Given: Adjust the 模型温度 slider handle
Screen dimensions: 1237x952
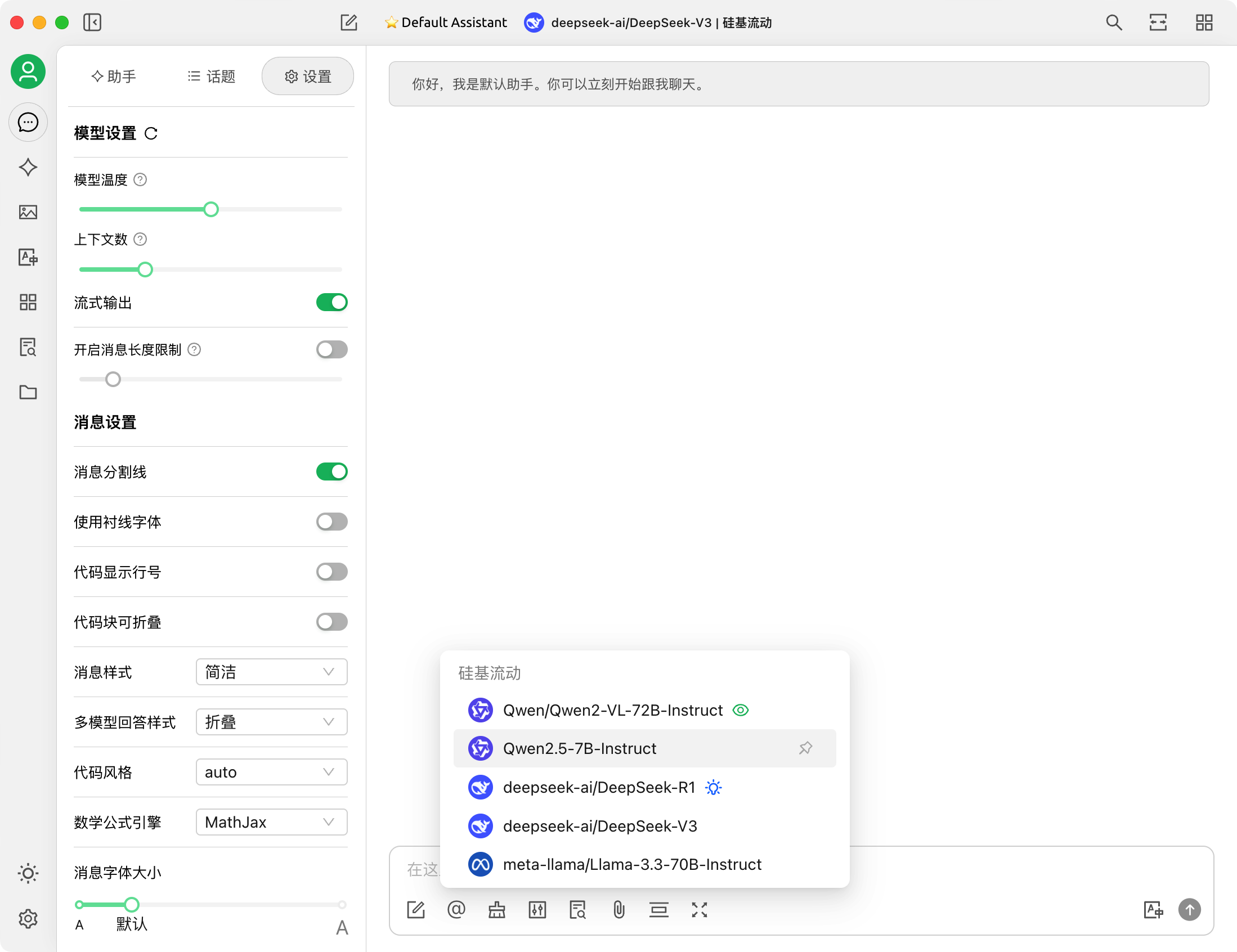Looking at the screenshot, I should coord(210,209).
